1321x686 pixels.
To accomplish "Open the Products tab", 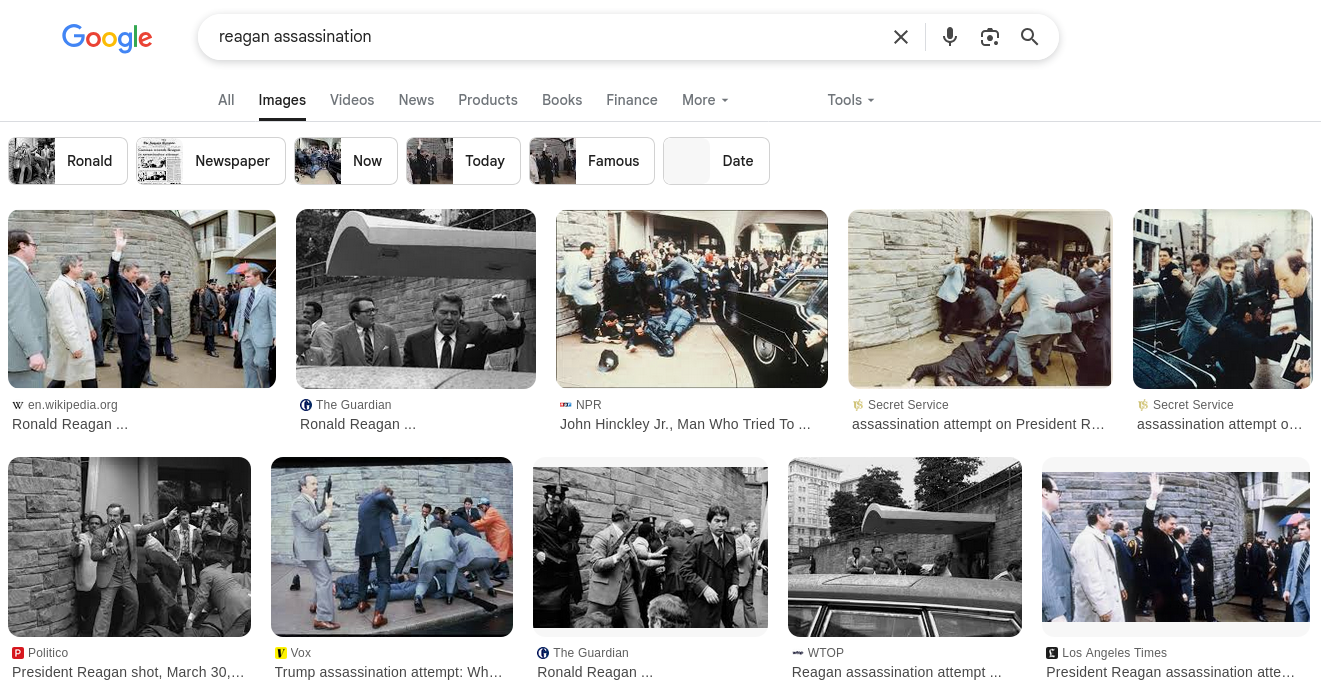I will click(488, 100).
